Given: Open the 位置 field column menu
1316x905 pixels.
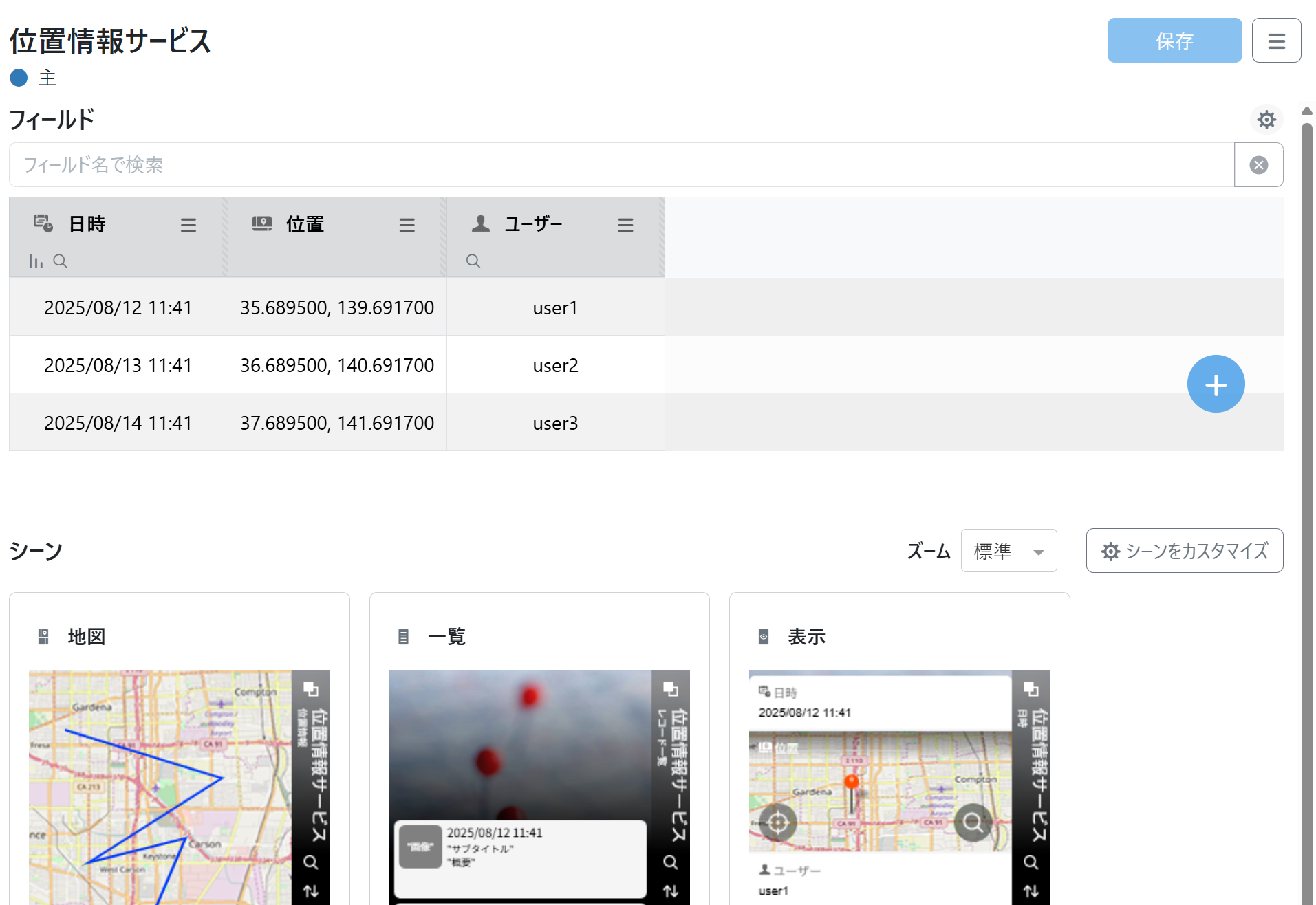Looking at the screenshot, I should pyautogui.click(x=407, y=225).
